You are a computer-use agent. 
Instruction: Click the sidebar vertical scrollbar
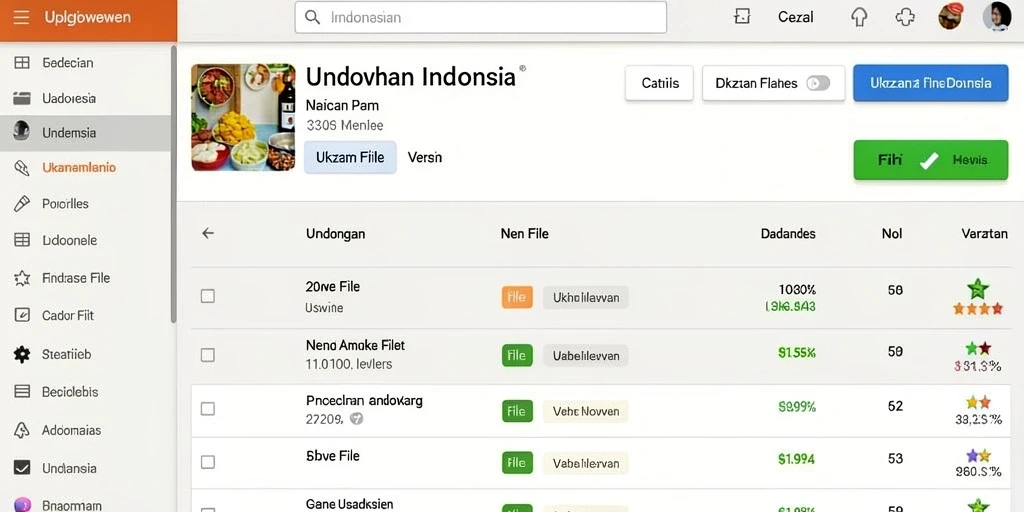tap(173, 184)
